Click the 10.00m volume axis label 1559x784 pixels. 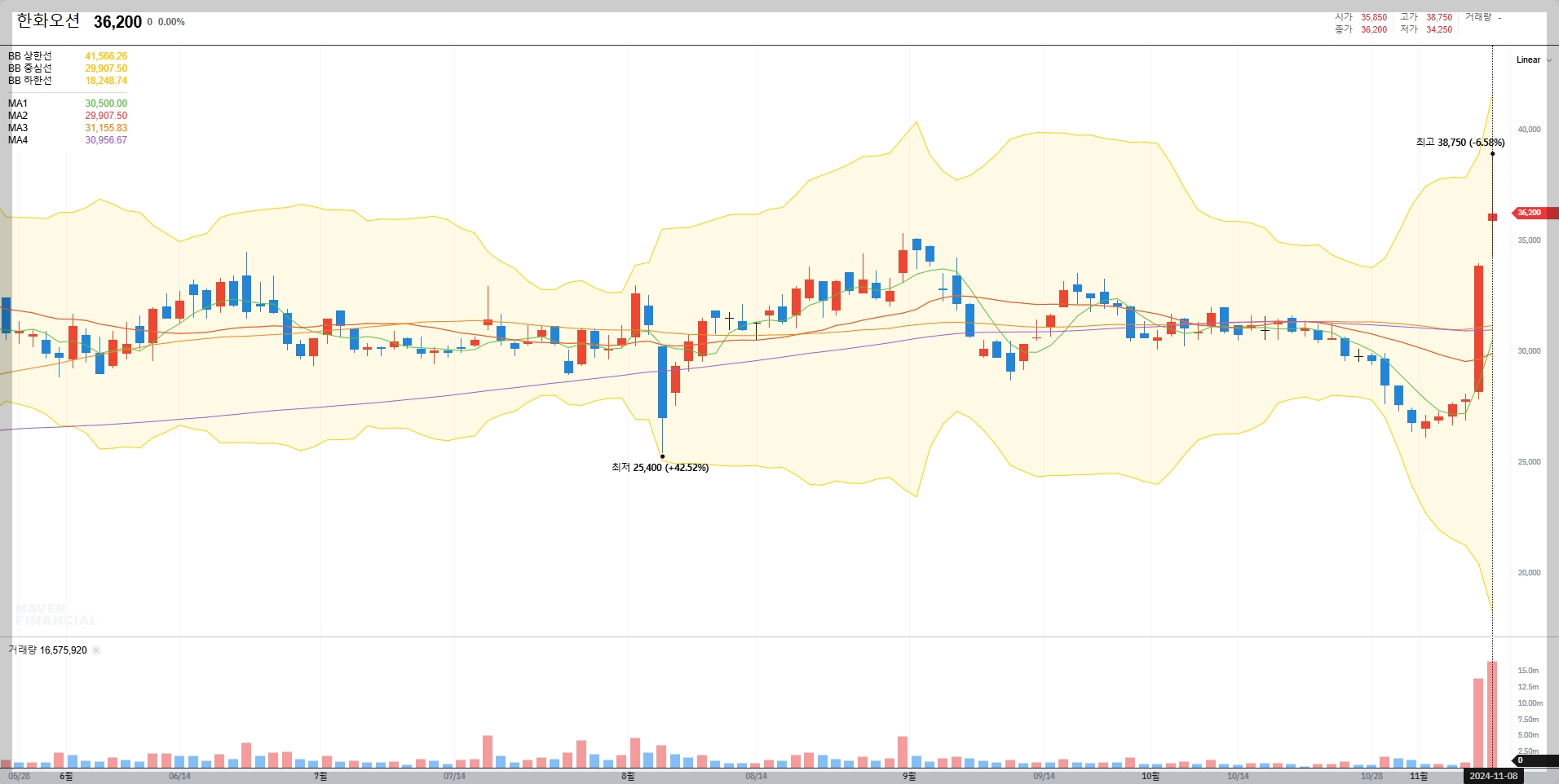[1530, 703]
